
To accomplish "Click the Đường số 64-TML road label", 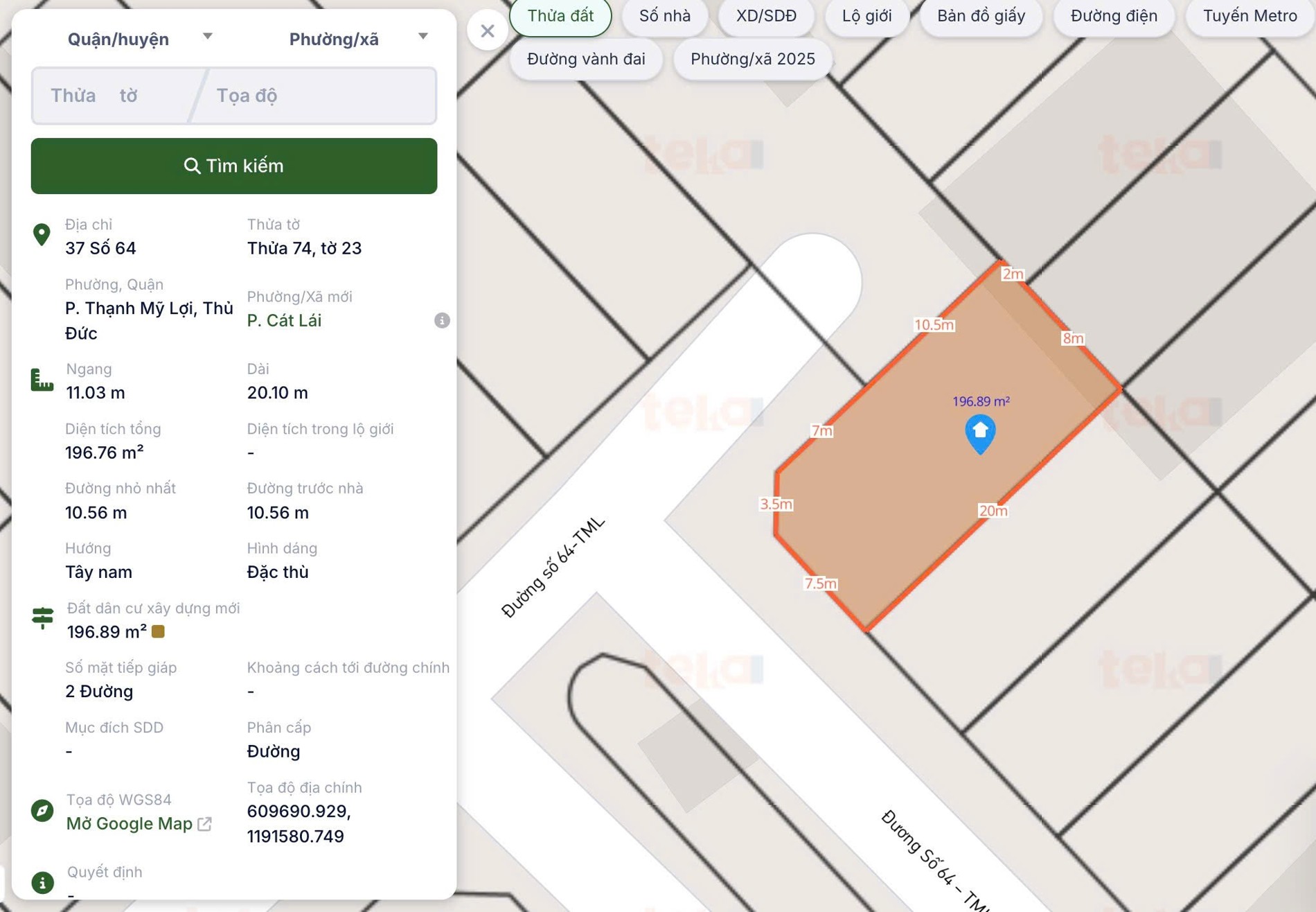I will (x=553, y=567).
